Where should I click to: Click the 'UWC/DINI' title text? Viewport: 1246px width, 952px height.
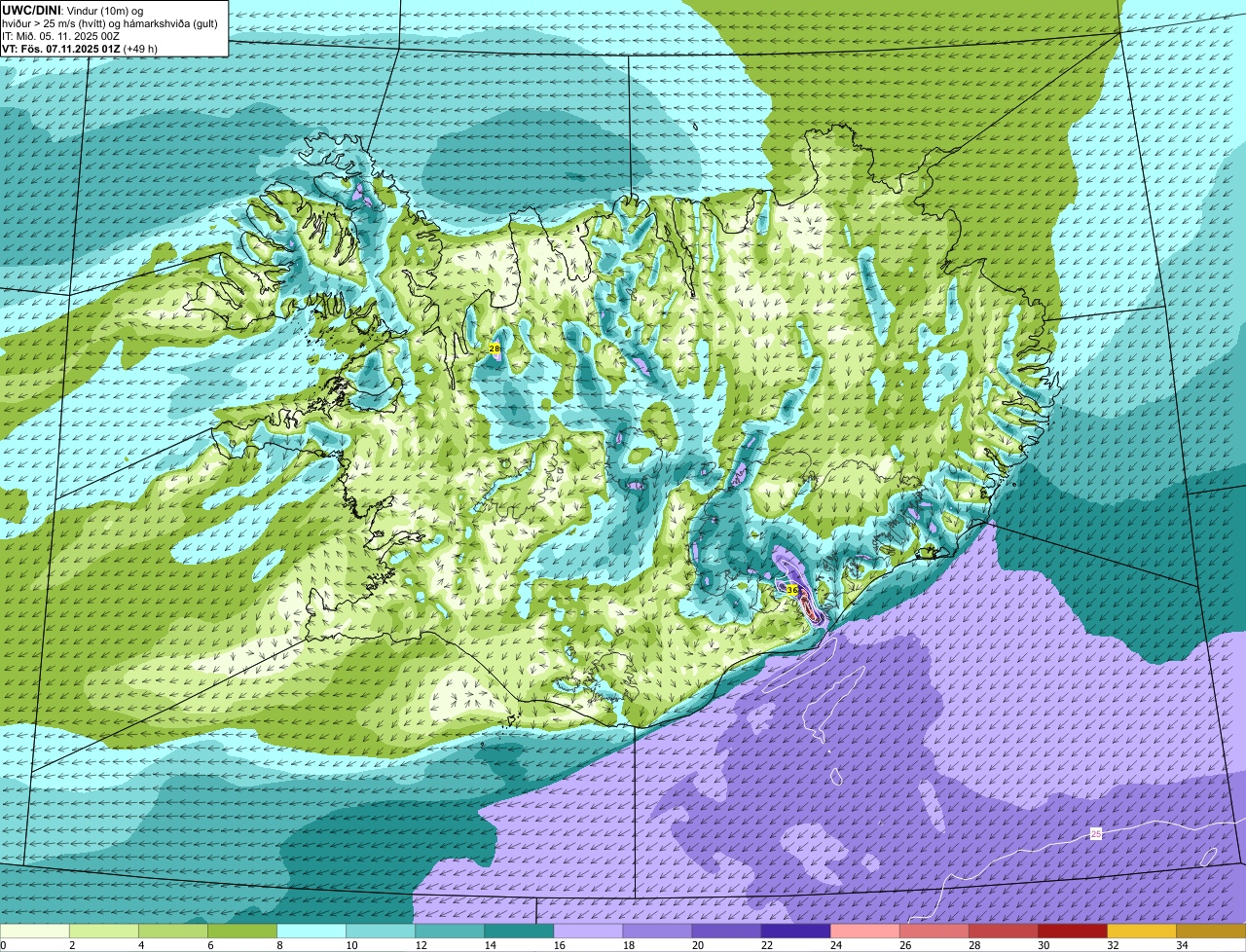30,10
